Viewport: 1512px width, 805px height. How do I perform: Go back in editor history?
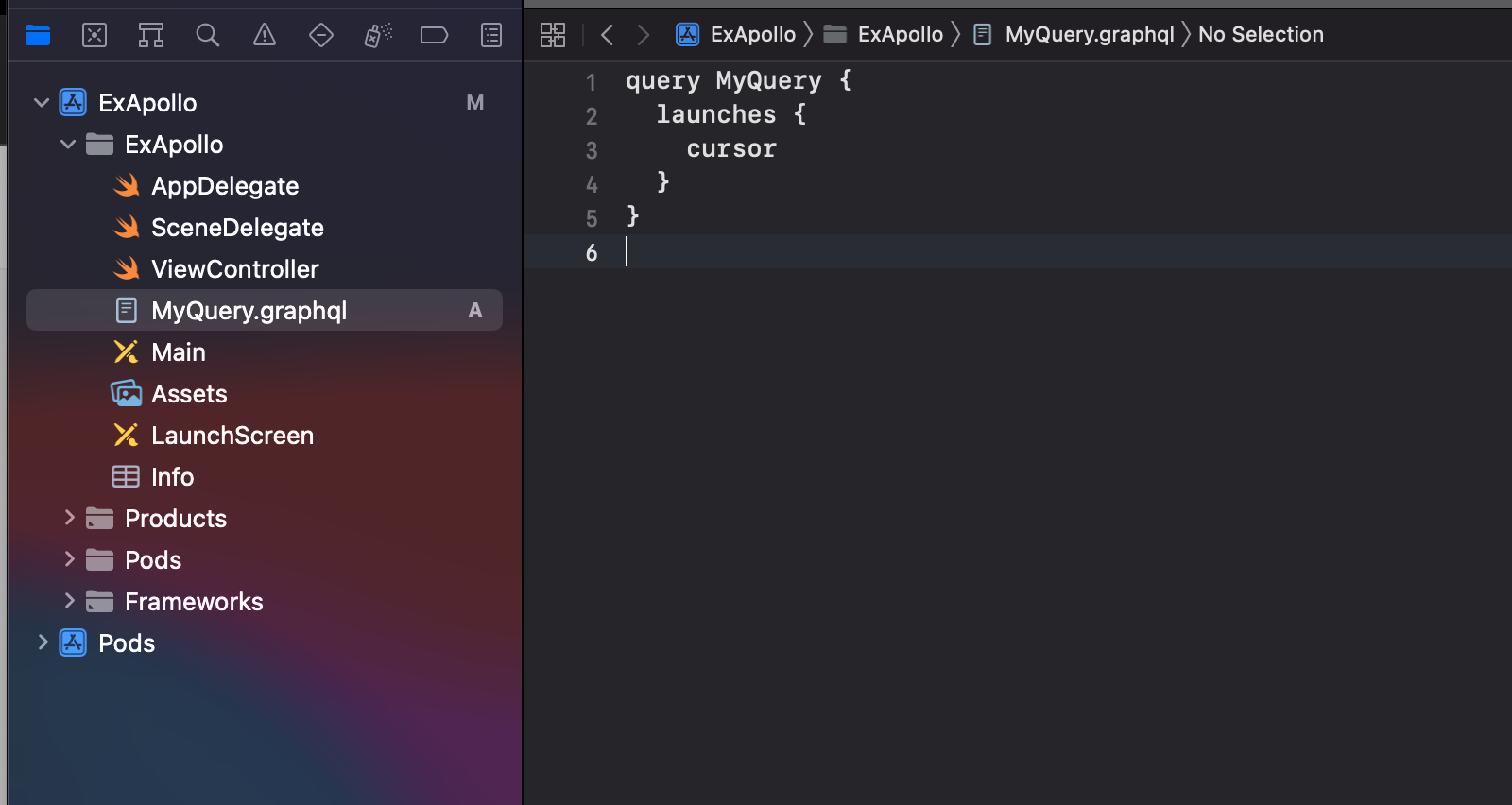click(x=608, y=35)
